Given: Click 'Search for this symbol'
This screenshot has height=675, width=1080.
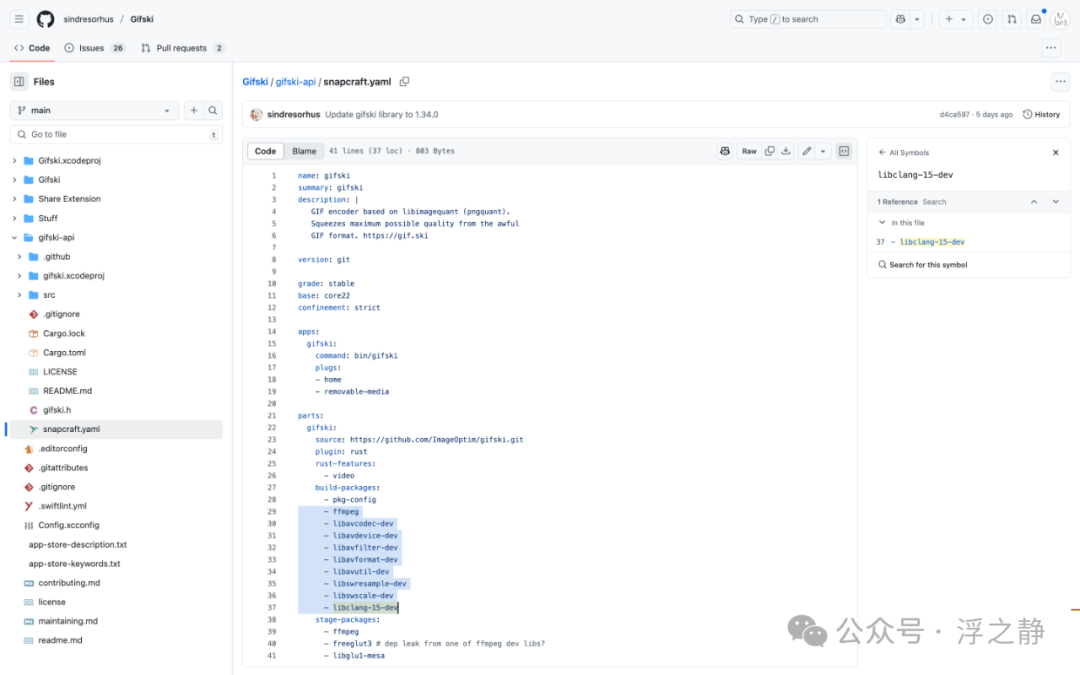Looking at the screenshot, I should (x=922, y=264).
